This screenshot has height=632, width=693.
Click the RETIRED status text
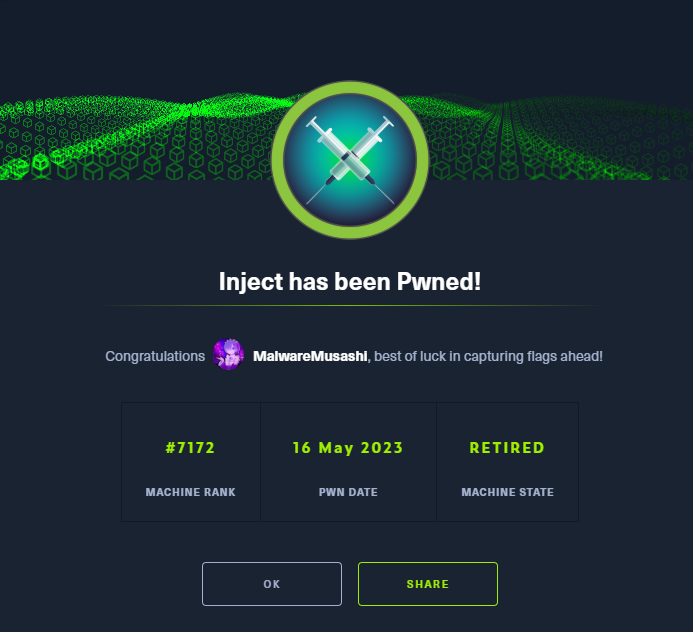507,448
